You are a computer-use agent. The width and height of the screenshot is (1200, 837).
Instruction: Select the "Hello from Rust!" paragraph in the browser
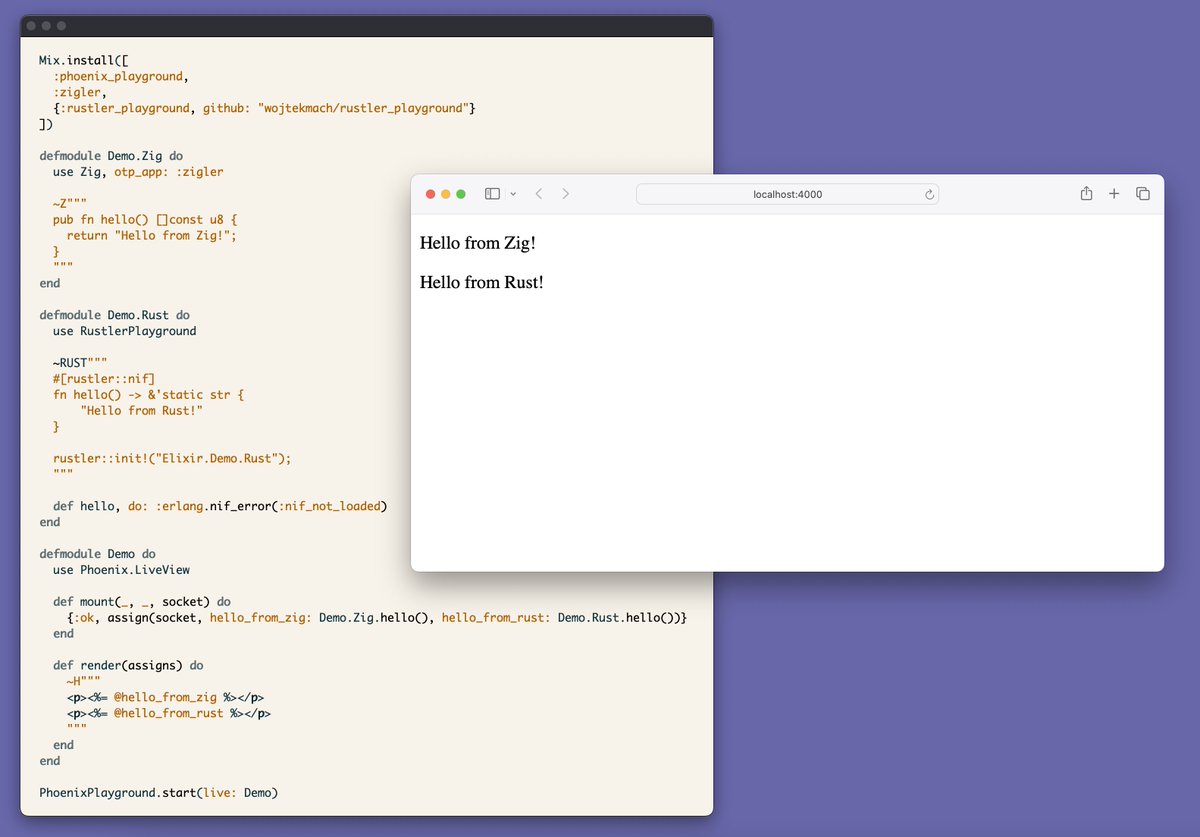pos(482,283)
